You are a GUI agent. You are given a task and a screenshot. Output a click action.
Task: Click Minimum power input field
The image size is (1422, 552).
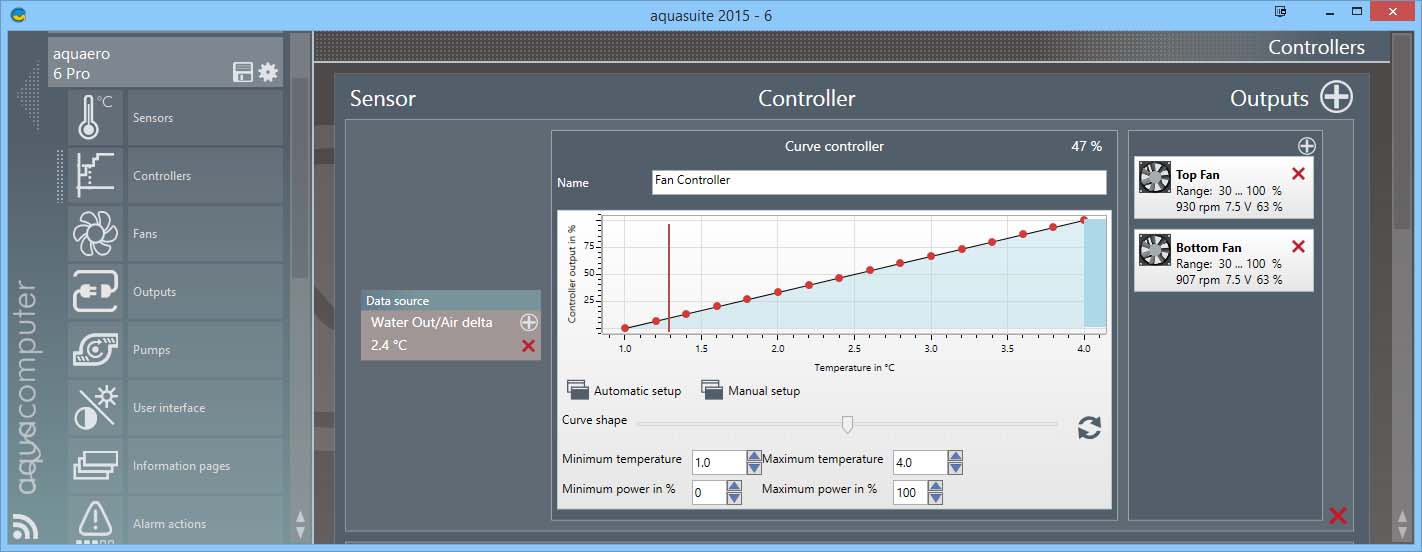coord(708,492)
